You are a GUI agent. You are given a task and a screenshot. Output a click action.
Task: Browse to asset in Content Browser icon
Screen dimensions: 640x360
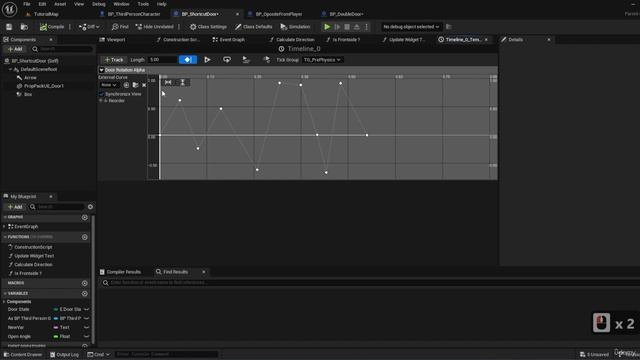click(x=24, y=27)
